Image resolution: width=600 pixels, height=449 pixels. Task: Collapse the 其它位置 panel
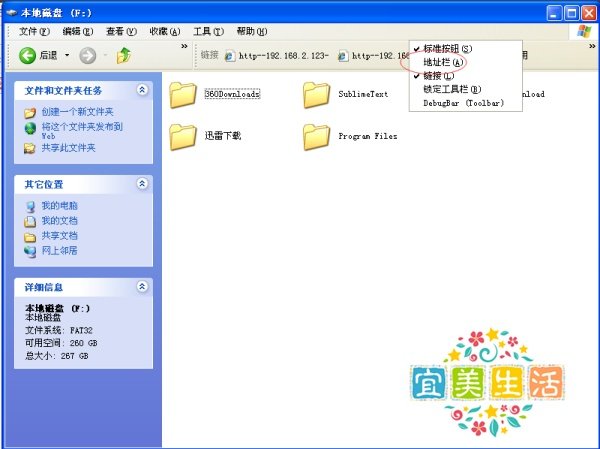(x=142, y=184)
